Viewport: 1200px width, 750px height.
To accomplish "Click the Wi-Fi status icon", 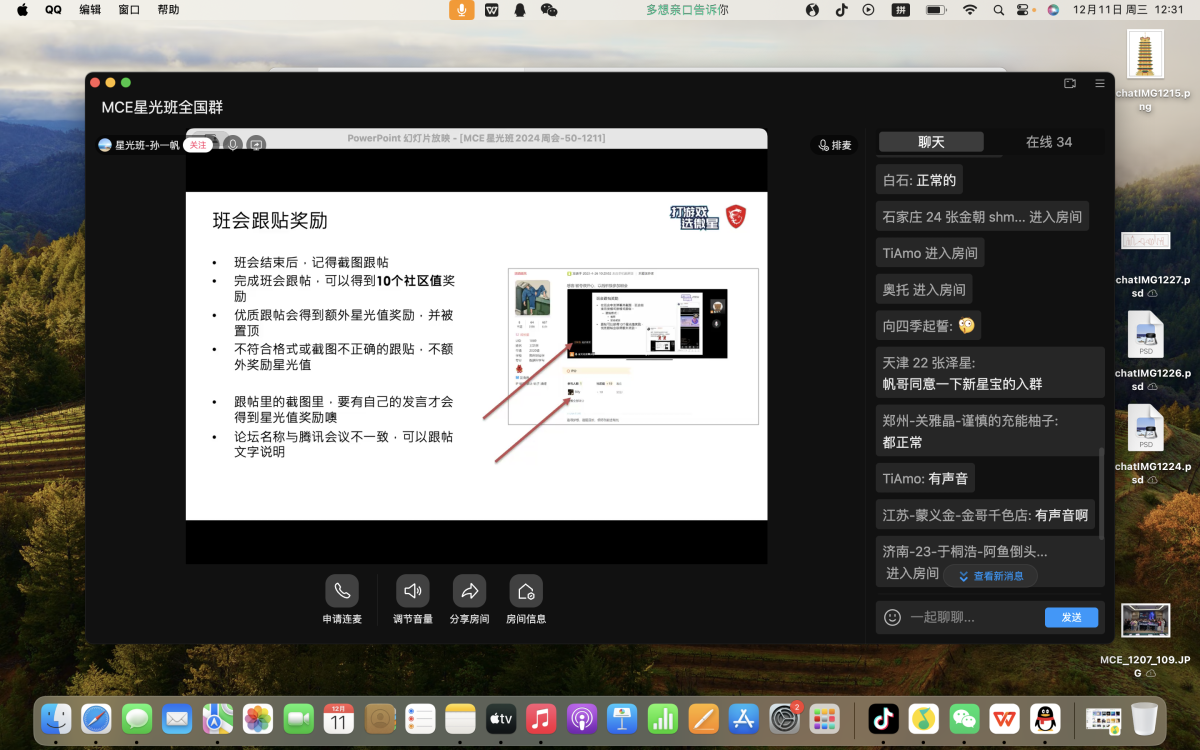I will [x=969, y=9].
